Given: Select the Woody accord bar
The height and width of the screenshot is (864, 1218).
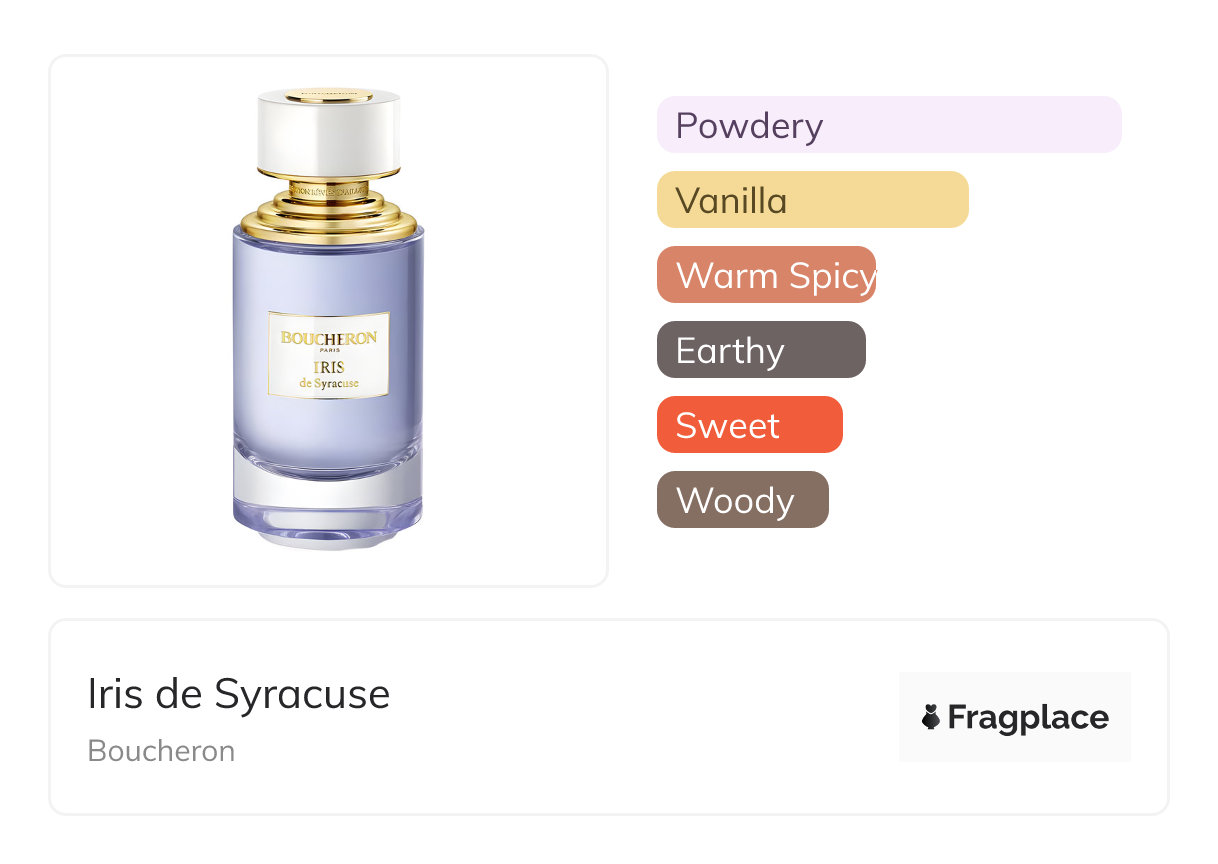Looking at the screenshot, I should coord(743,500).
